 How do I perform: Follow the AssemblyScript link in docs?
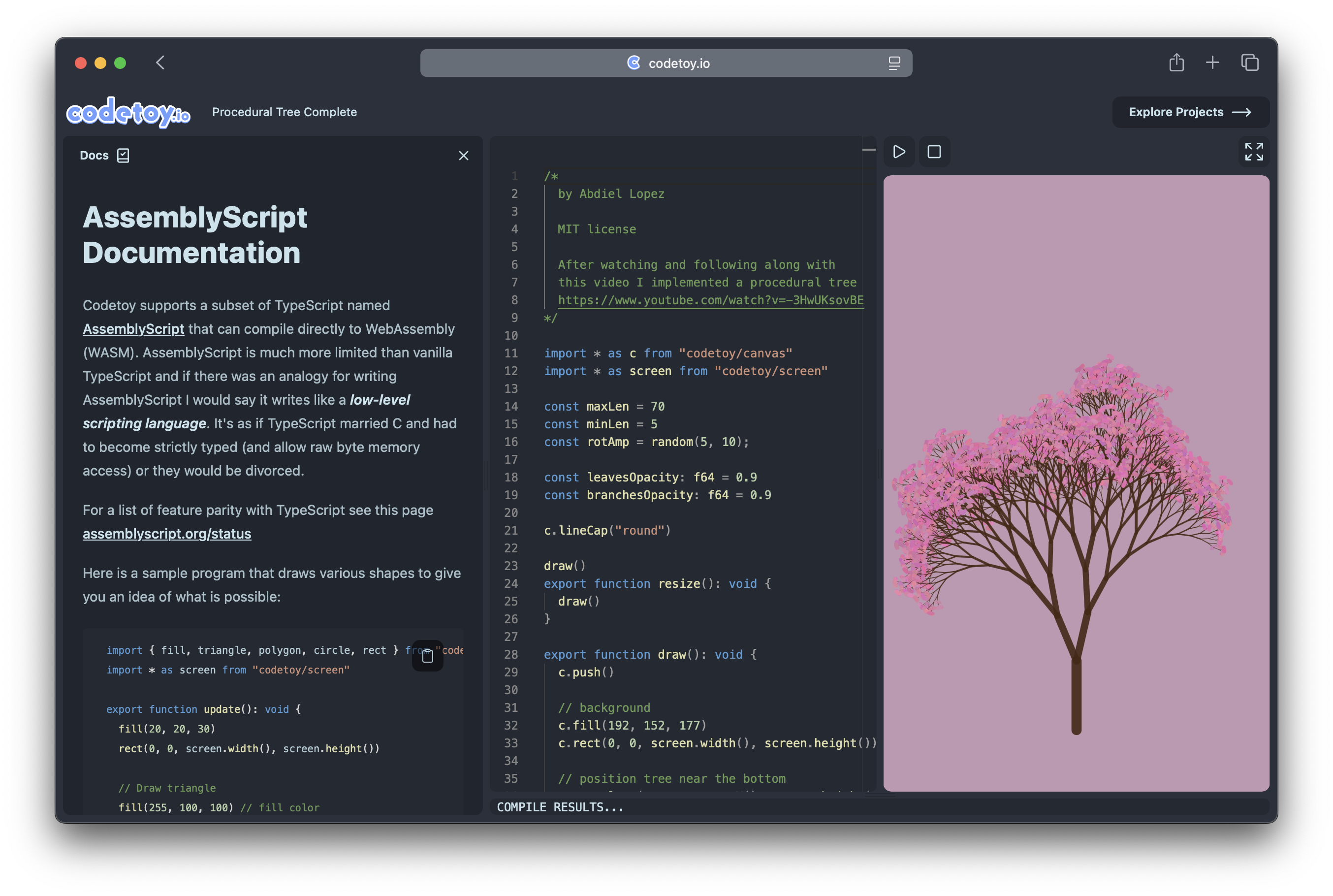133,328
